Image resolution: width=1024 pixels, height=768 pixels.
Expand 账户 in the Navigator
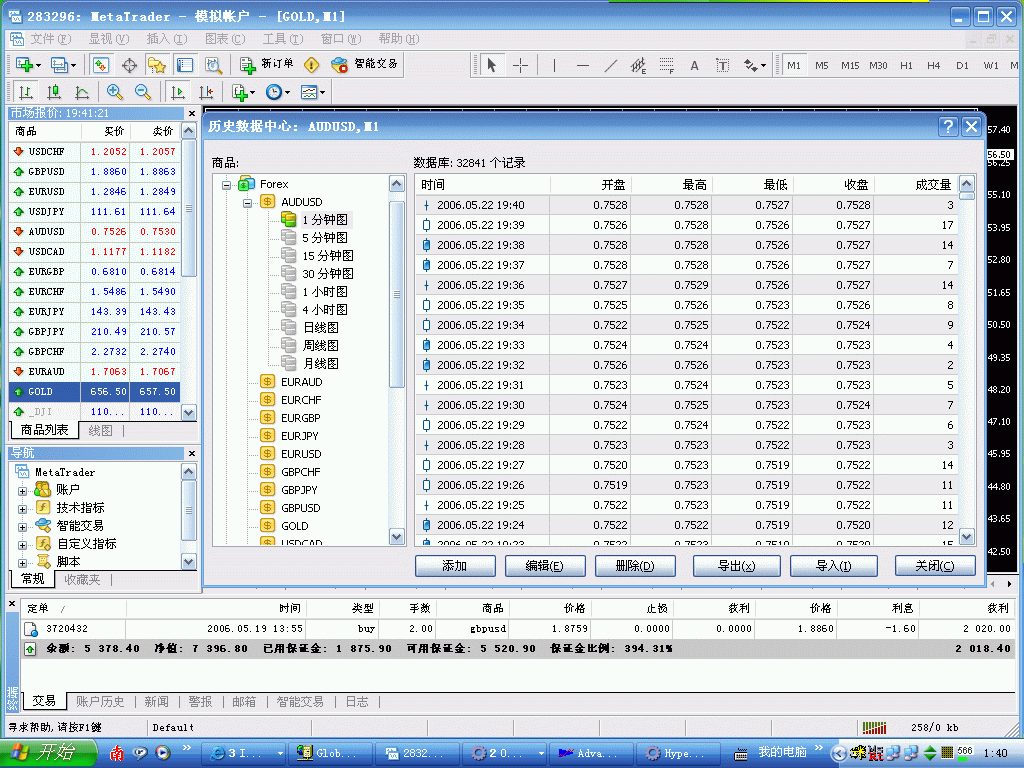coord(22,490)
